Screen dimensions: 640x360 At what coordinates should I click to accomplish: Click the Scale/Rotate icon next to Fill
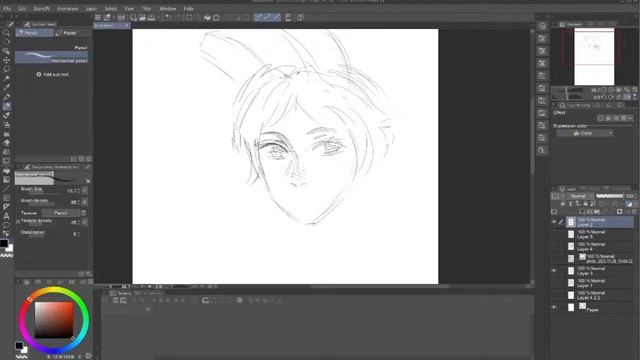coord(216,18)
